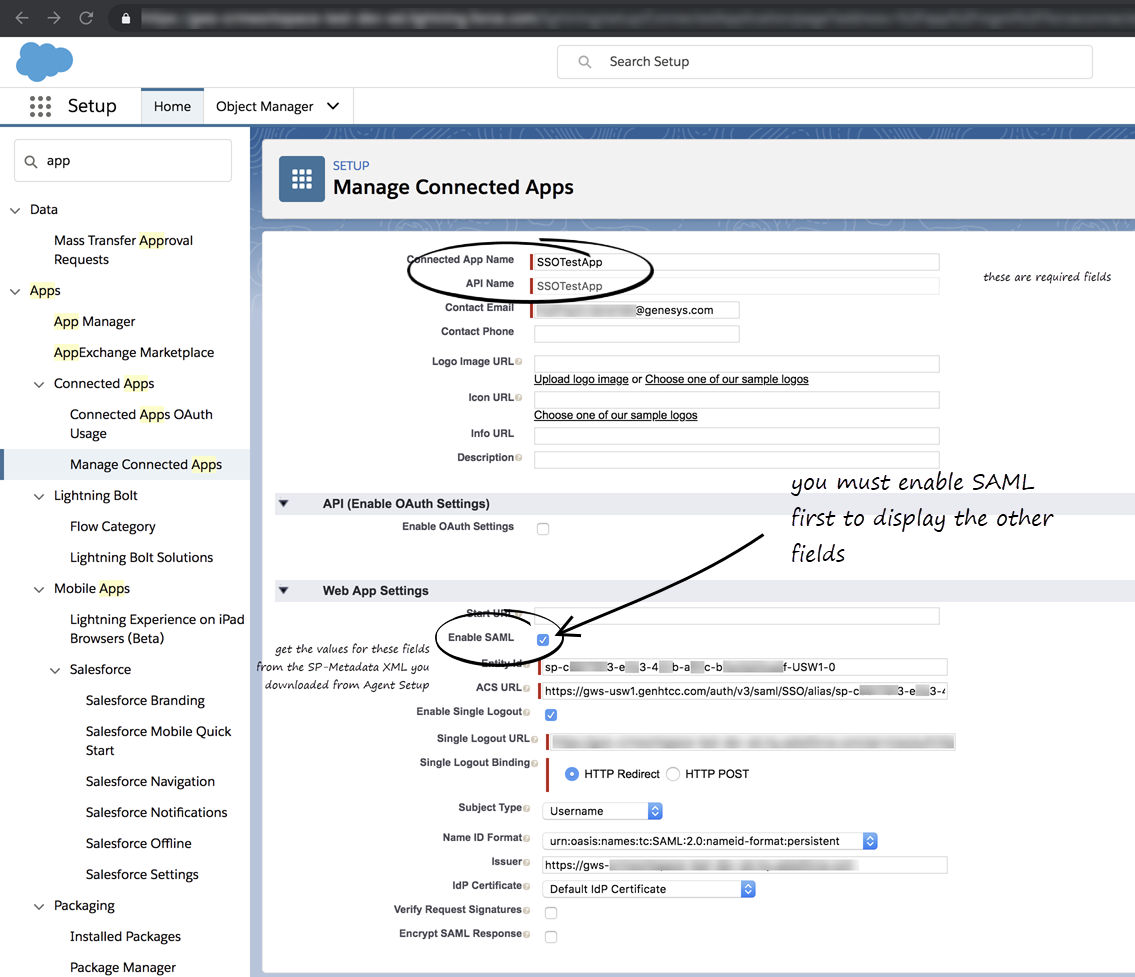
Task: Click sample logos link under Logo Image URL
Action: point(727,379)
